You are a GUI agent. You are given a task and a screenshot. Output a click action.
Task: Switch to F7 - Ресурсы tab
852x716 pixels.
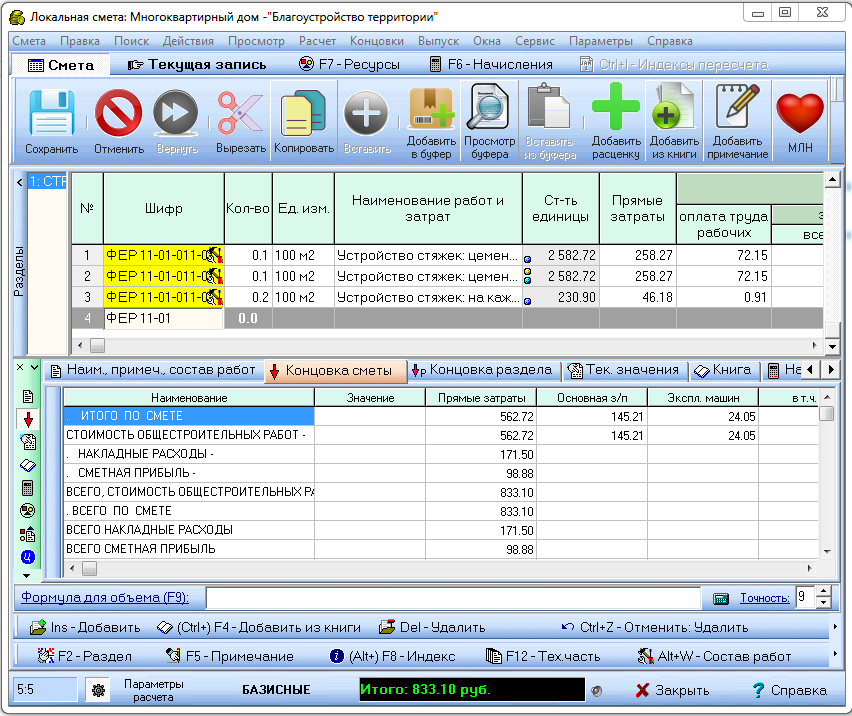click(x=349, y=65)
